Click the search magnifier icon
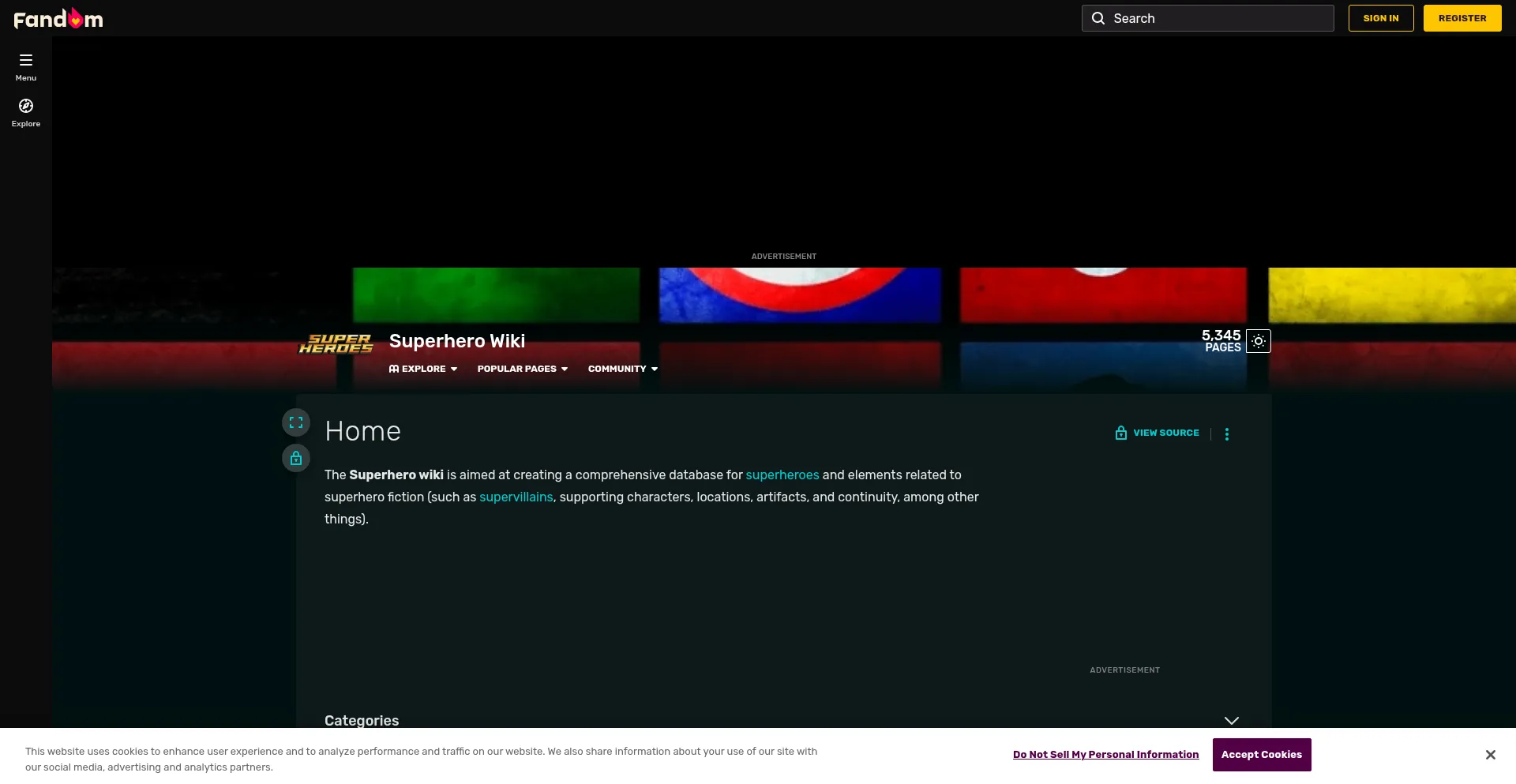1516x784 pixels. tap(1098, 18)
